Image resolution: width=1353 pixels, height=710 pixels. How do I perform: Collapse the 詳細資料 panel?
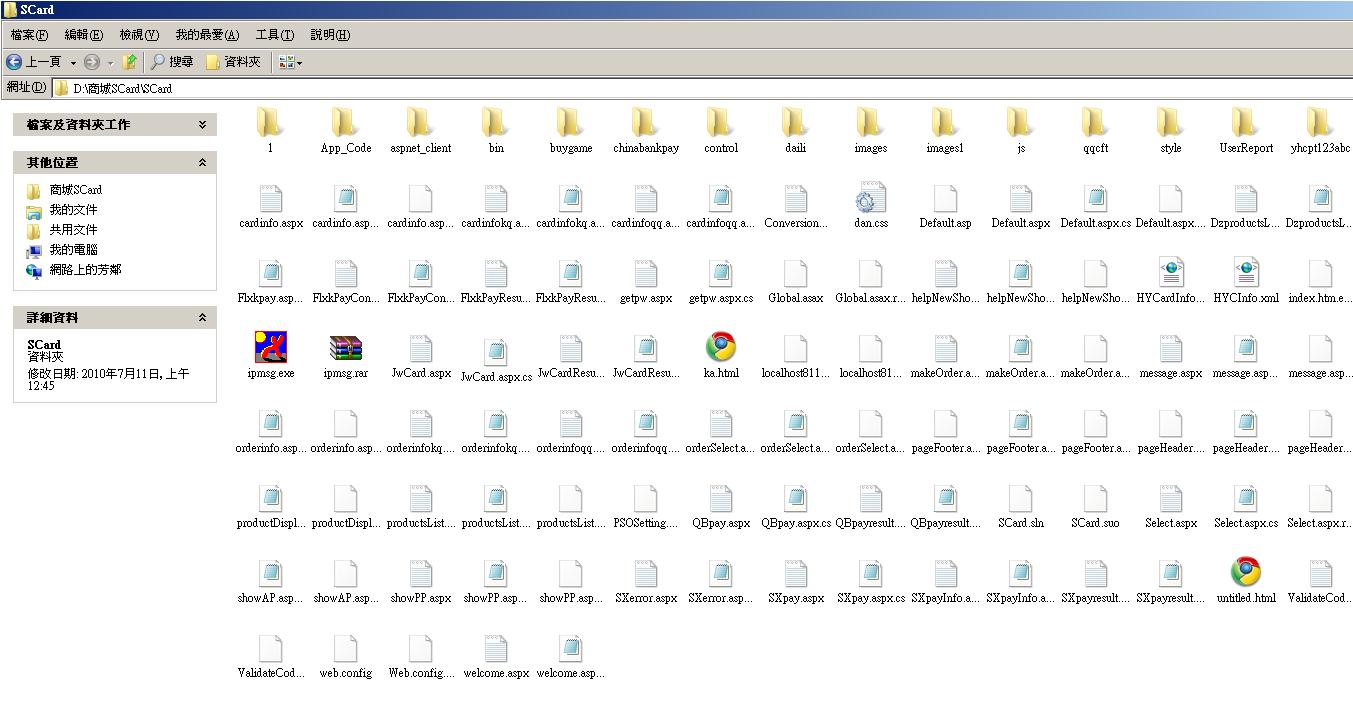tap(202, 318)
